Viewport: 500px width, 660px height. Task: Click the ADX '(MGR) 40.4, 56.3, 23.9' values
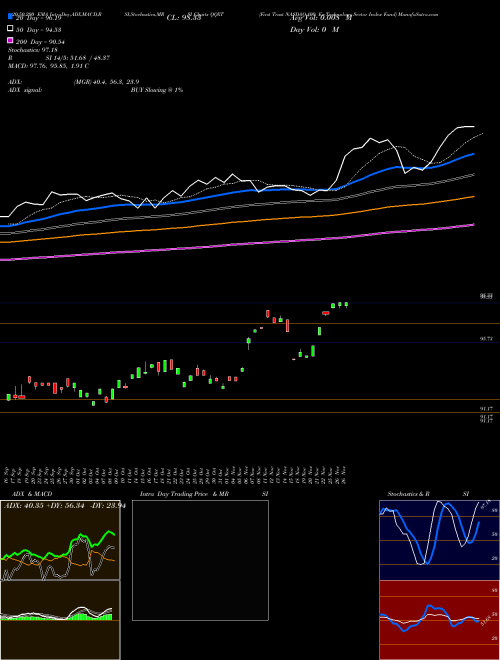(x=106, y=82)
